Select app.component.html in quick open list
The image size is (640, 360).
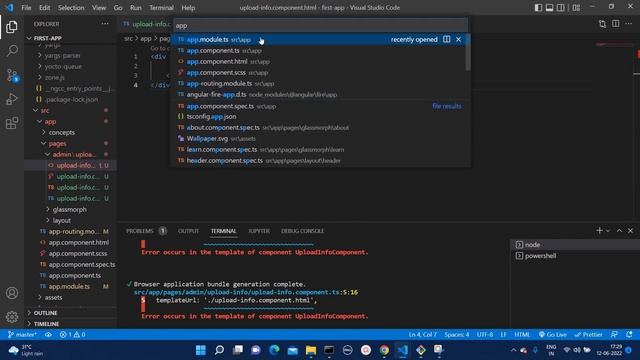(x=318, y=61)
